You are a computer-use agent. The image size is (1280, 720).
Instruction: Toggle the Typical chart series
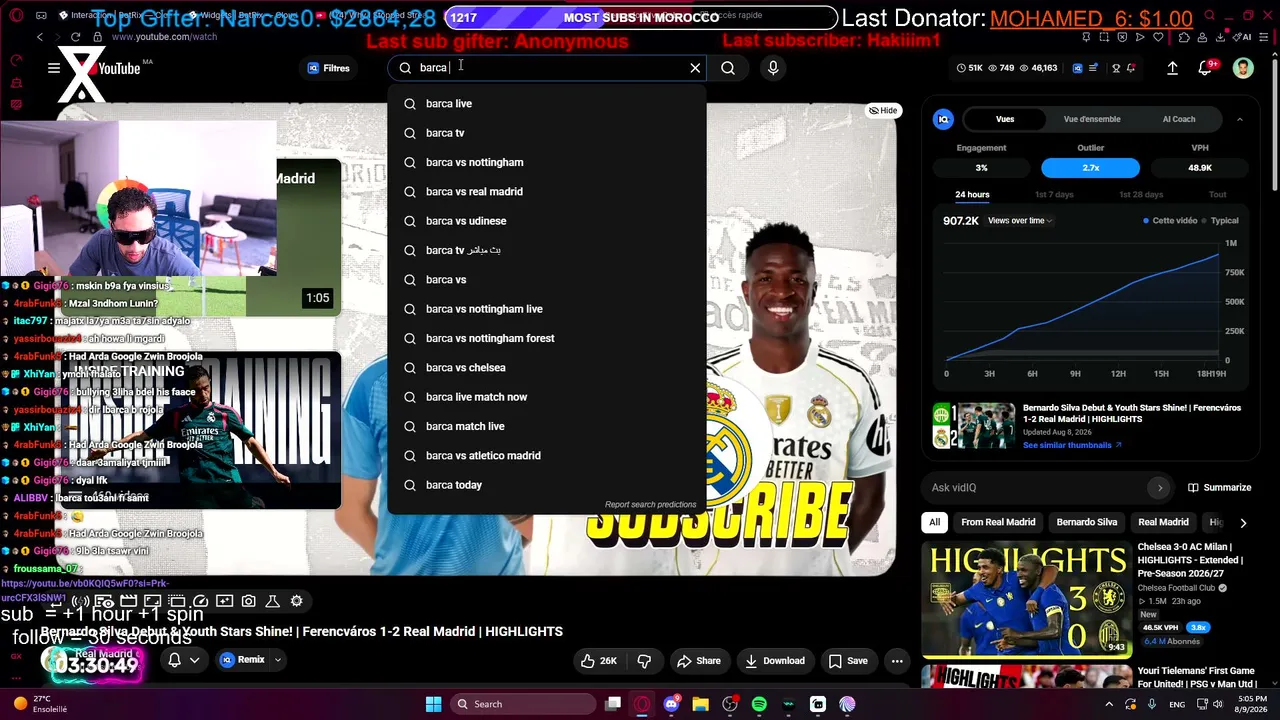(1219, 221)
